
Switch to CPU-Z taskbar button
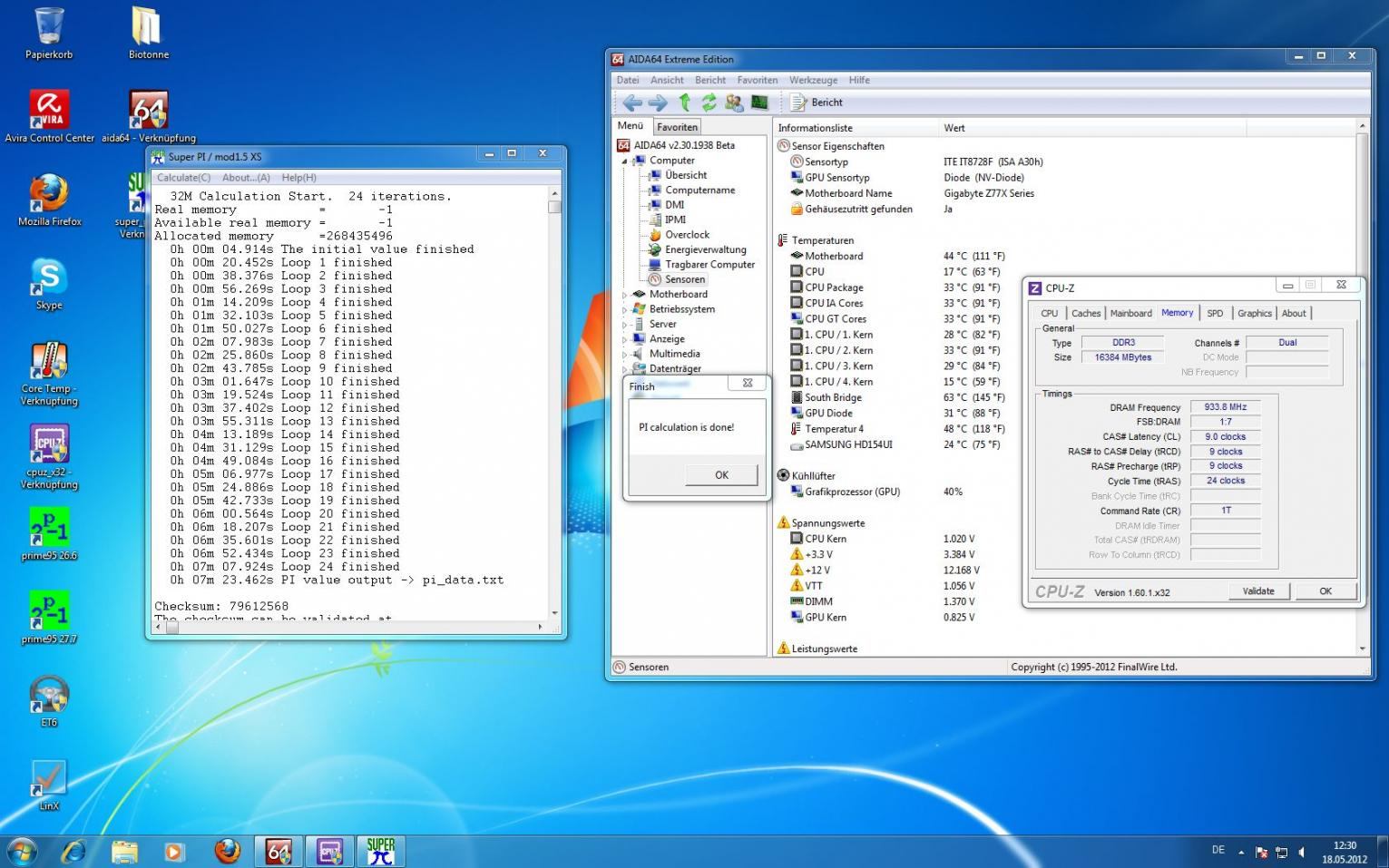click(329, 852)
